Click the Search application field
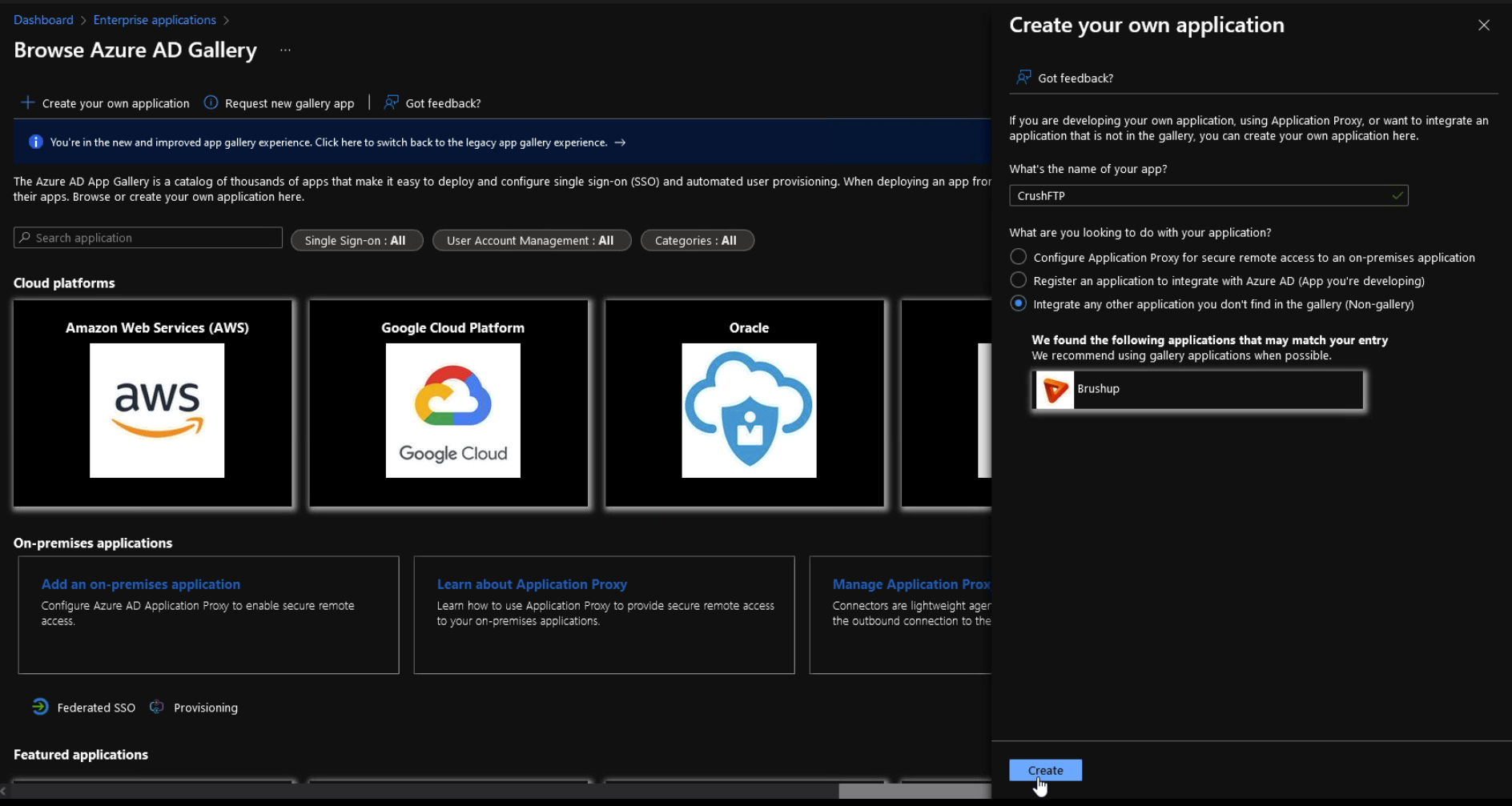The height and width of the screenshot is (806, 1512). [148, 238]
